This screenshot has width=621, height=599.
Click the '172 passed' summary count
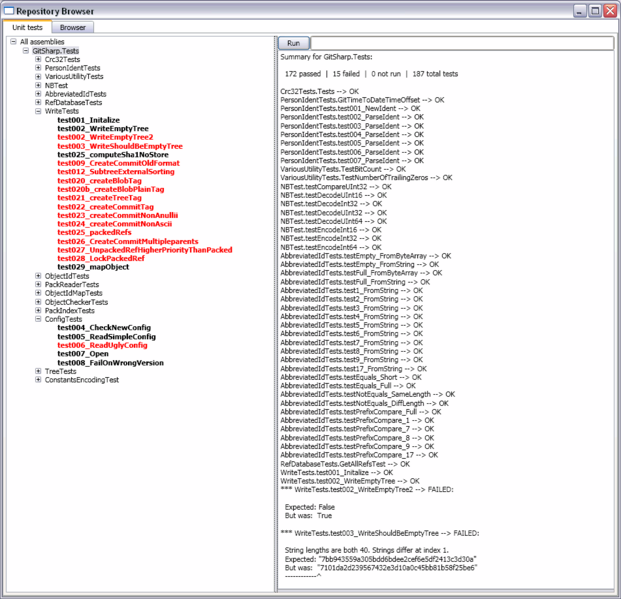(303, 74)
